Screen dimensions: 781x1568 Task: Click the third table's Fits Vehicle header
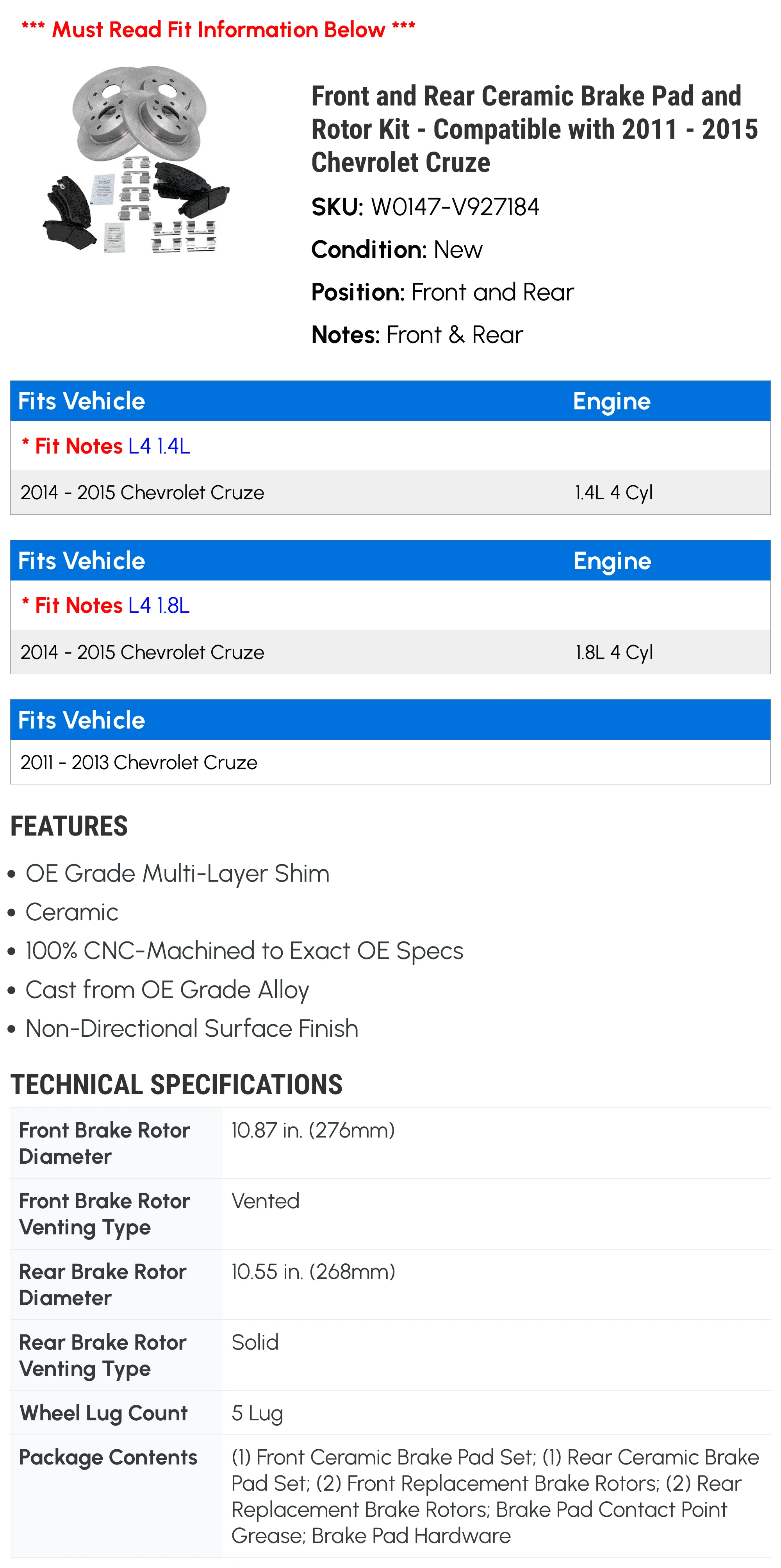[82, 720]
